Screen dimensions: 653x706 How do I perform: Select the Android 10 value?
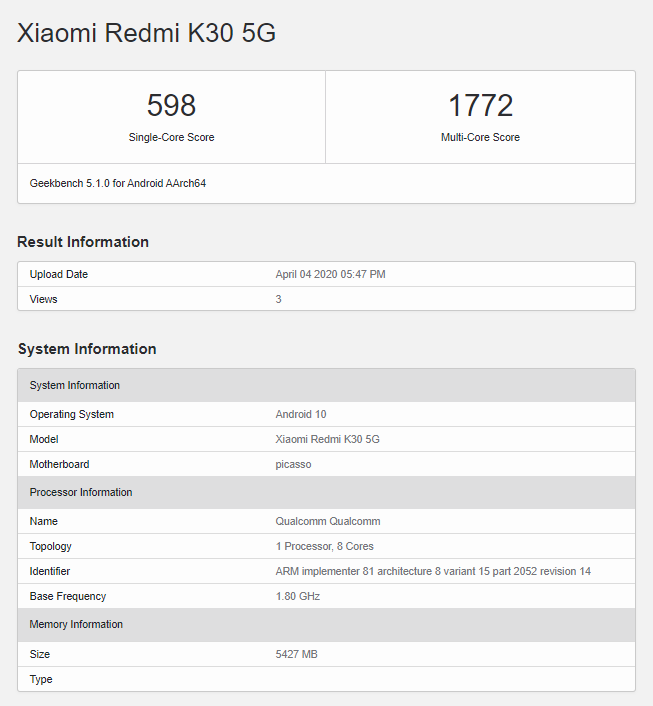[x=301, y=414]
